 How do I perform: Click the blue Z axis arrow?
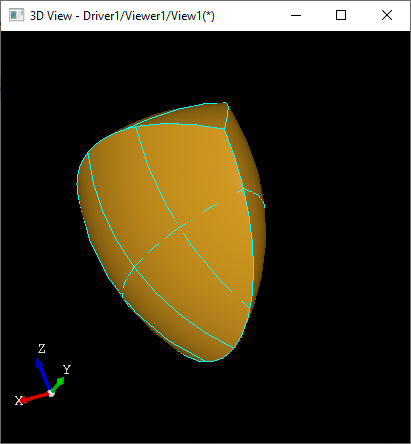43,373
